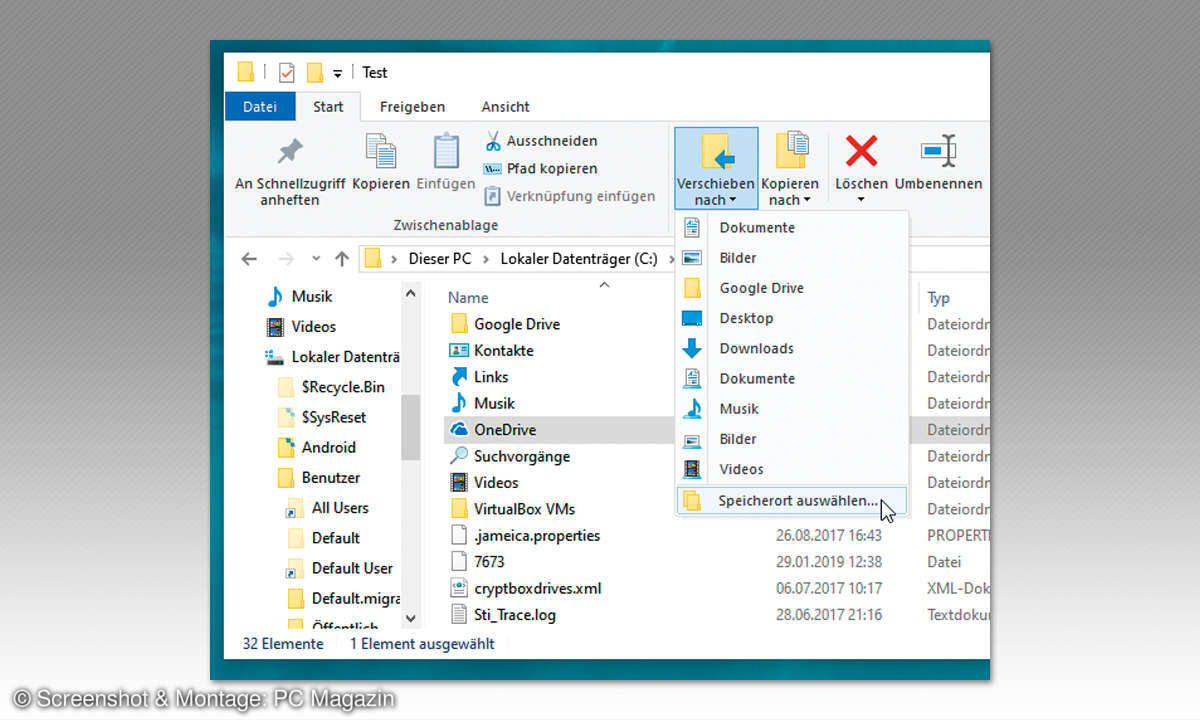Click Dieser PC in address bar
Image resolution: width=1200 pixels, height=720 pixels.
click(439, 259)
